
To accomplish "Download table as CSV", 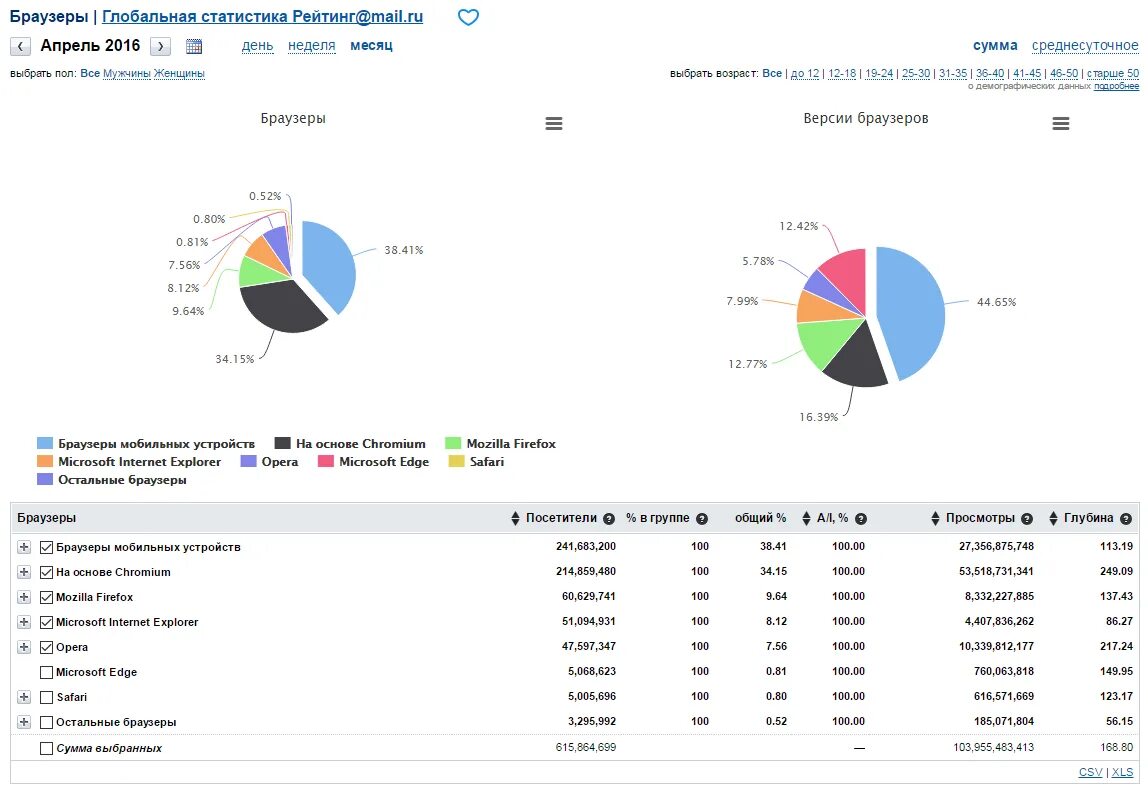I will click(1090, 772).
